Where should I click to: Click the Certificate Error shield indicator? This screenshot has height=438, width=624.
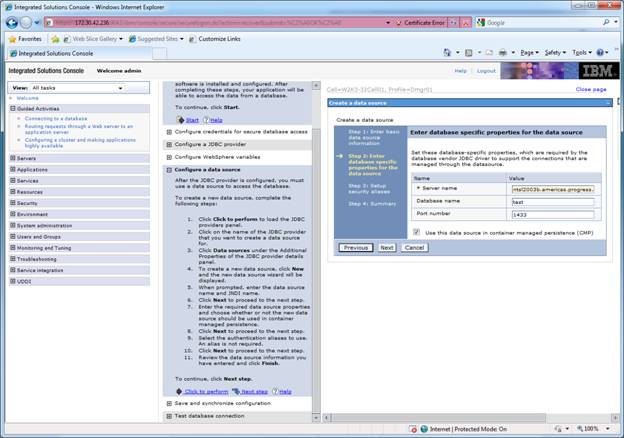388,22
